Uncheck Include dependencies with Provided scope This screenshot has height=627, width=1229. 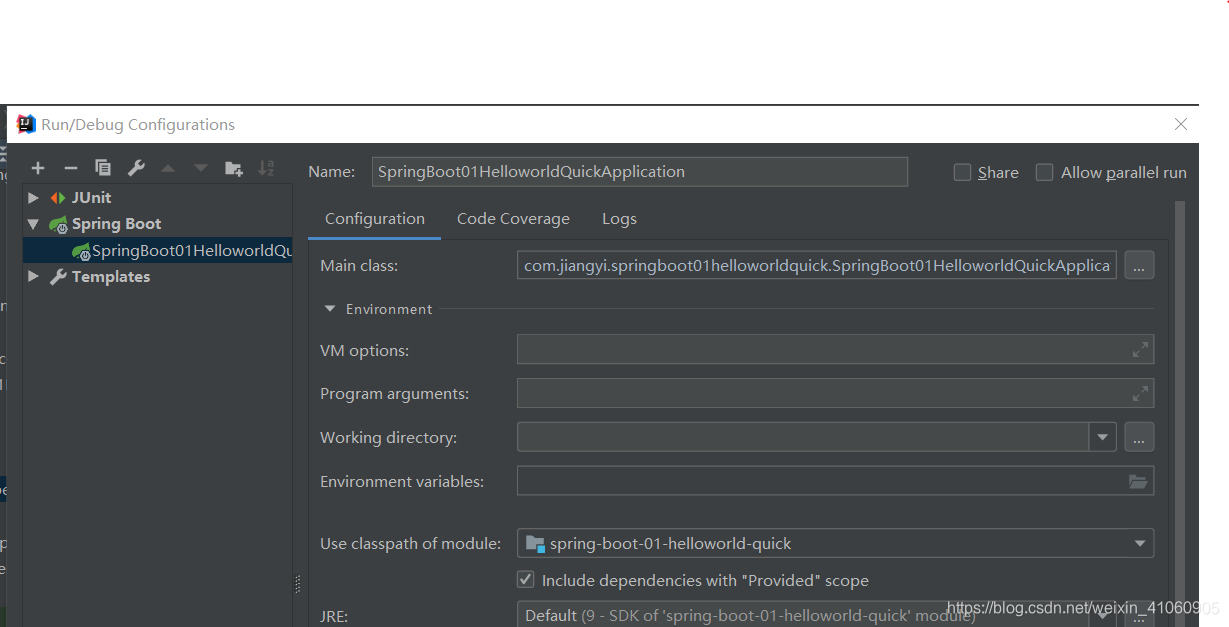point(525,579)
